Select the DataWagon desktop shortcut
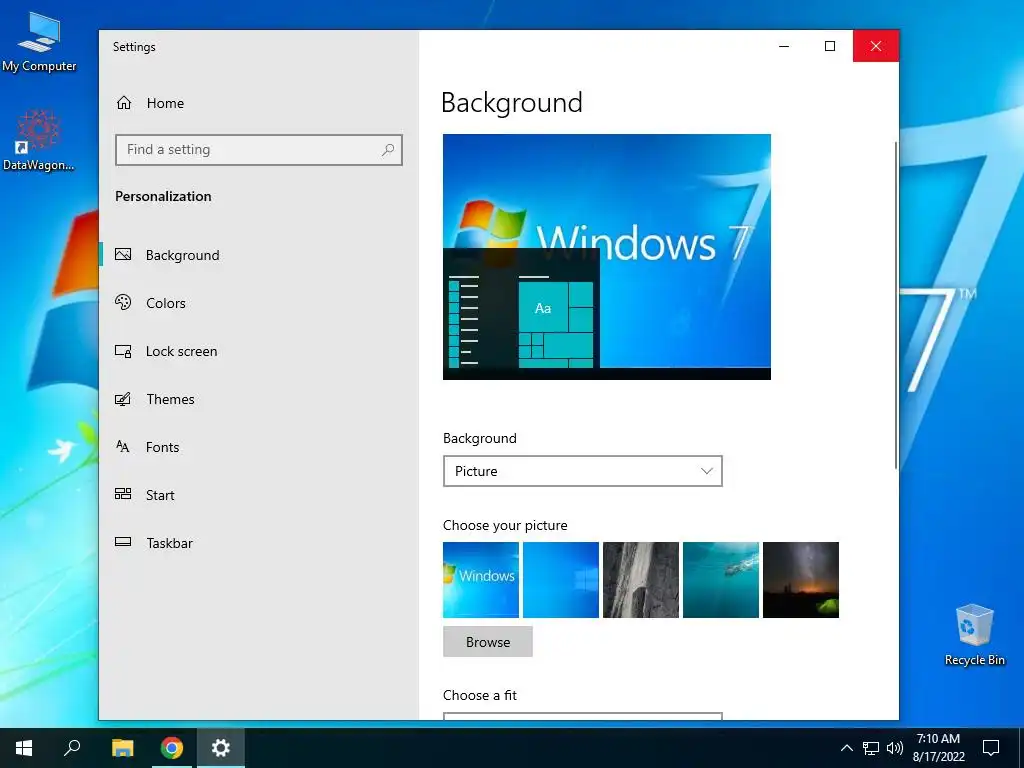The image size is (1024, 768). point(39,140)
